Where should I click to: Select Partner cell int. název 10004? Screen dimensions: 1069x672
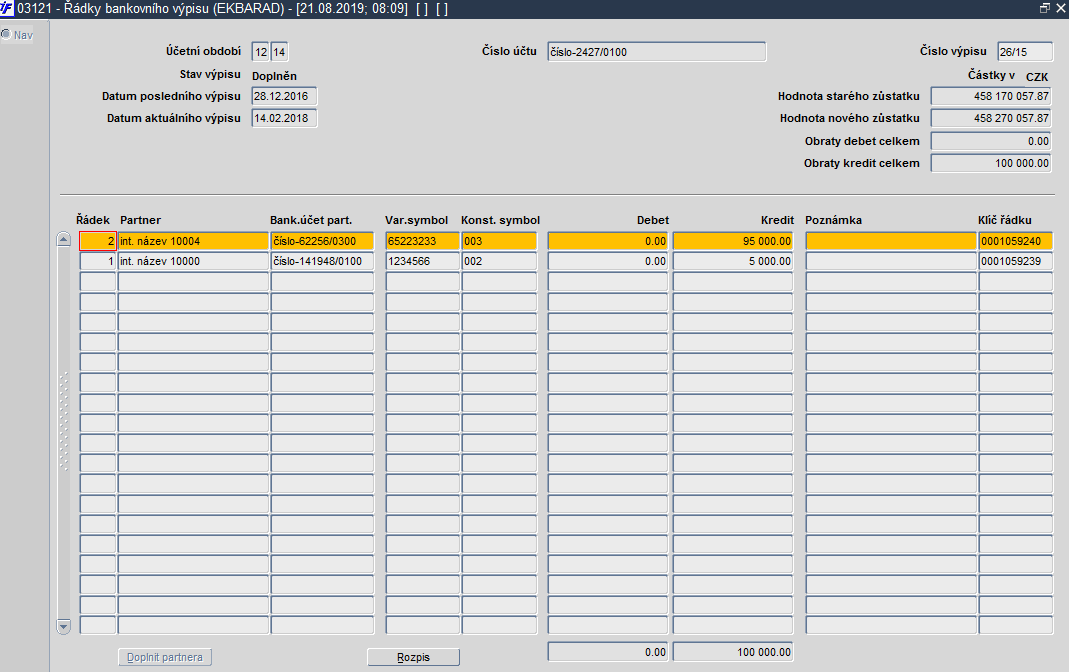[194, 241]
